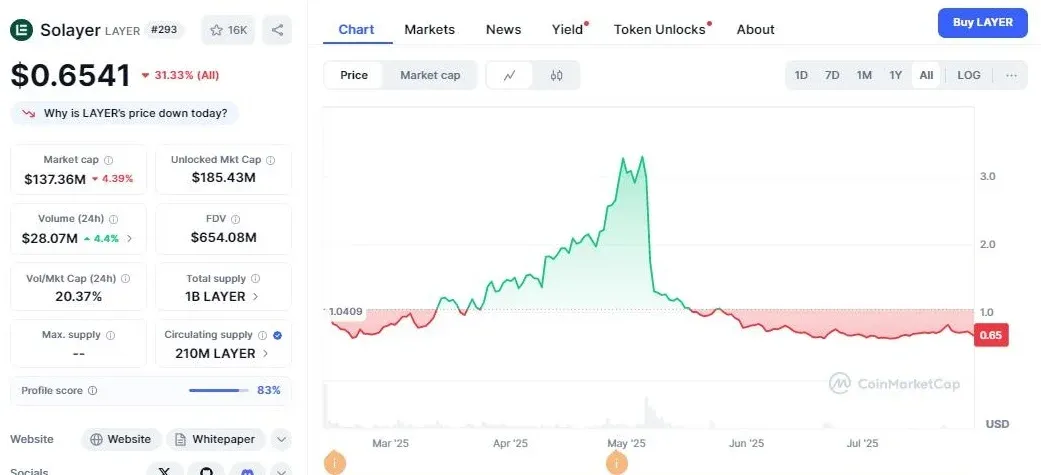The width and height of the screenshot is (1041, 475).
Task: Click the Profile score progress bar
Action: click(218, 391)
